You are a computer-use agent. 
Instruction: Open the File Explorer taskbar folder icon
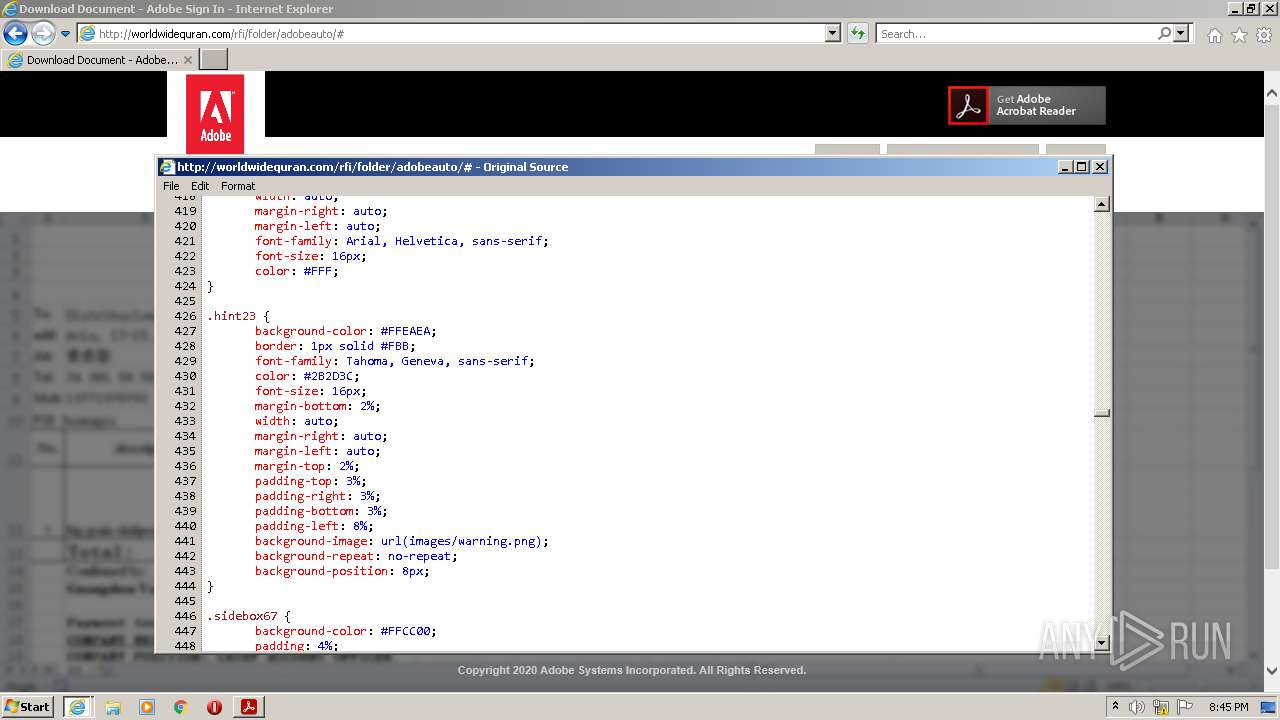pyautogui.click(x=113, y=707)
